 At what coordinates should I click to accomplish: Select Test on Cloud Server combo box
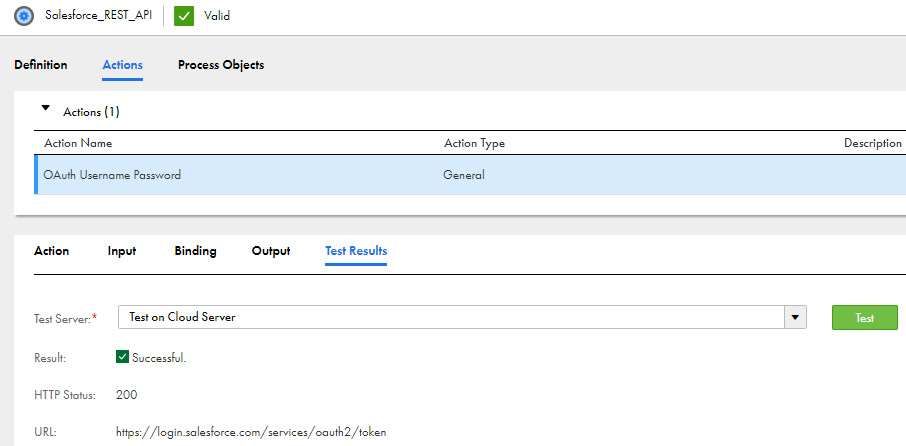coord(462,317)
